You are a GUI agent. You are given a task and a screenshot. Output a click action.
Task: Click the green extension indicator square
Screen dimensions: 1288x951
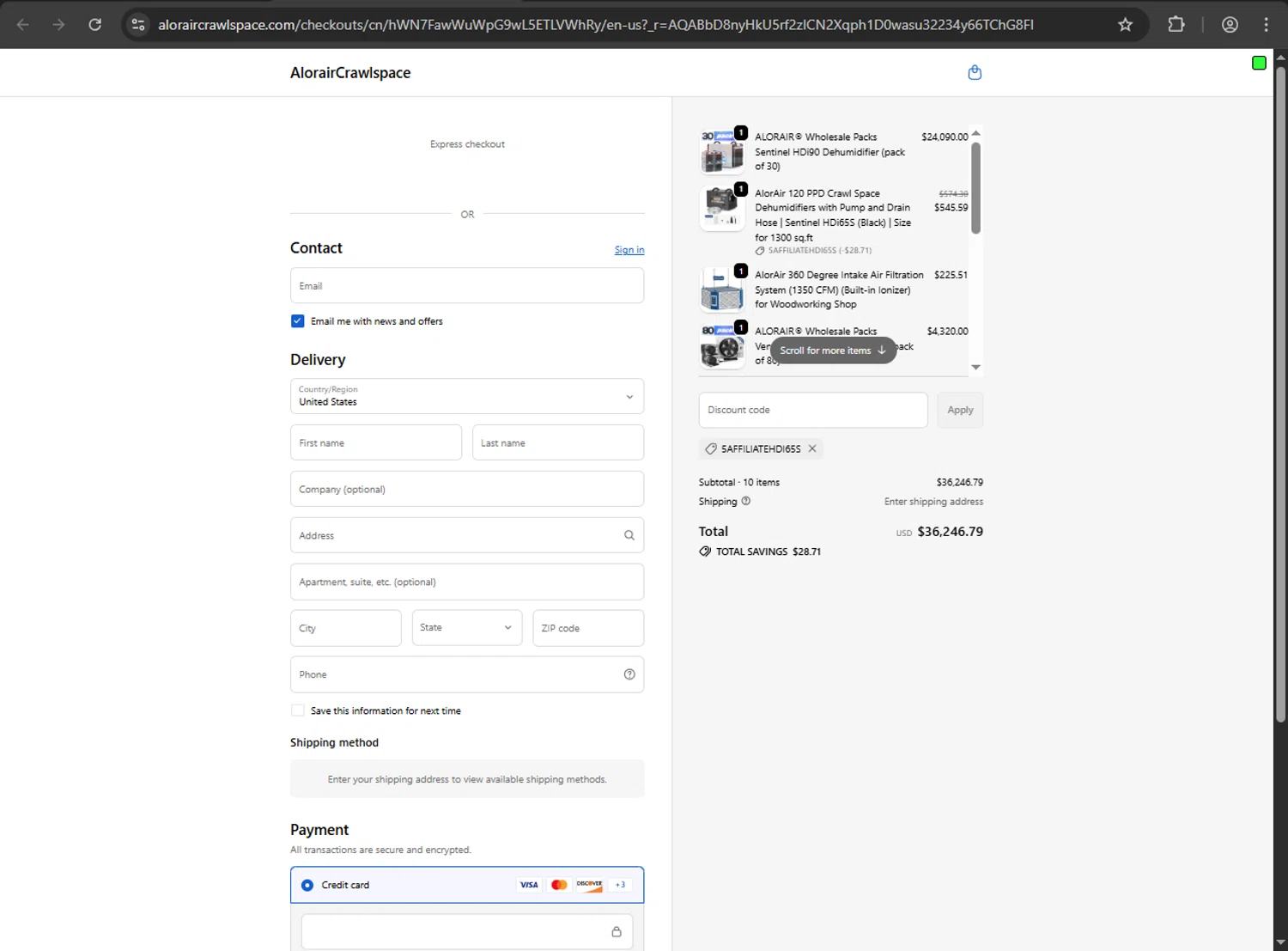click(1259, 63)
